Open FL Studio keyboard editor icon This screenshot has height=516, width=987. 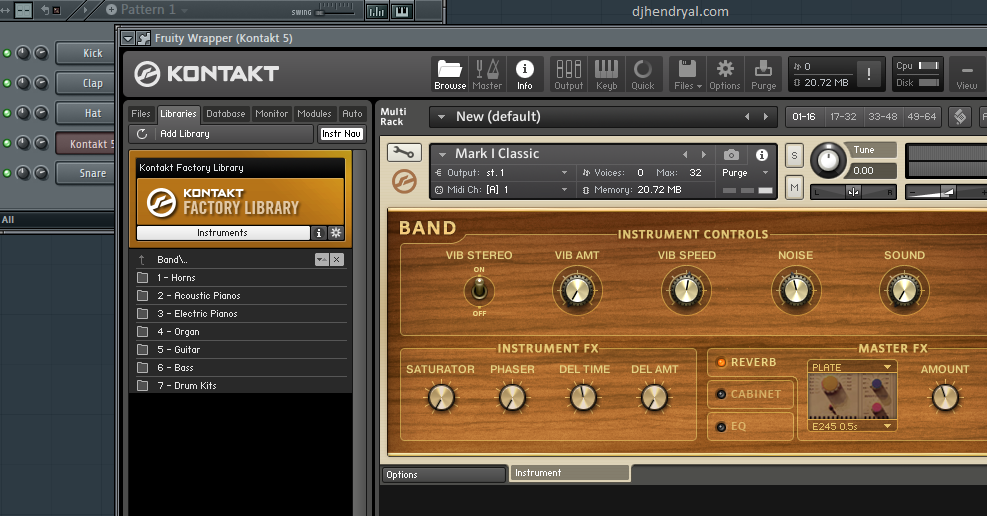pos(401,11)
